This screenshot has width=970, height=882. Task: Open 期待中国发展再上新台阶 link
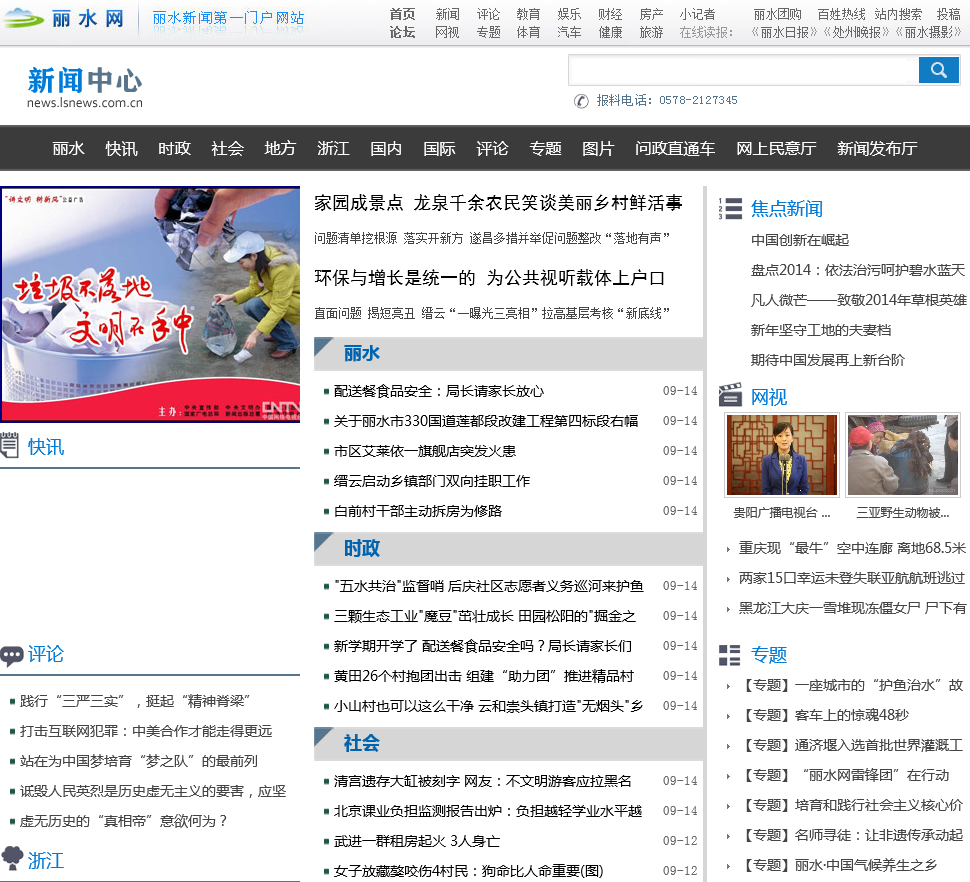coord(828,360)
